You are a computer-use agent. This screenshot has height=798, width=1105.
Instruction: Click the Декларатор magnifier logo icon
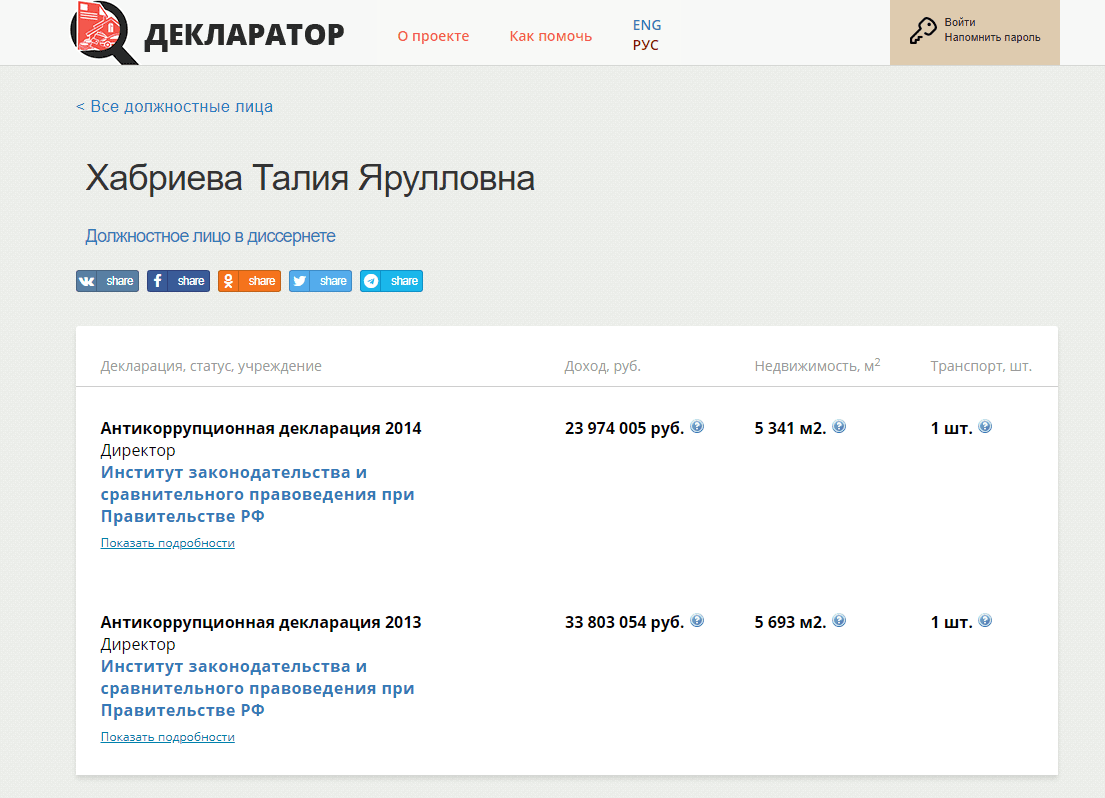pos(104,32)
